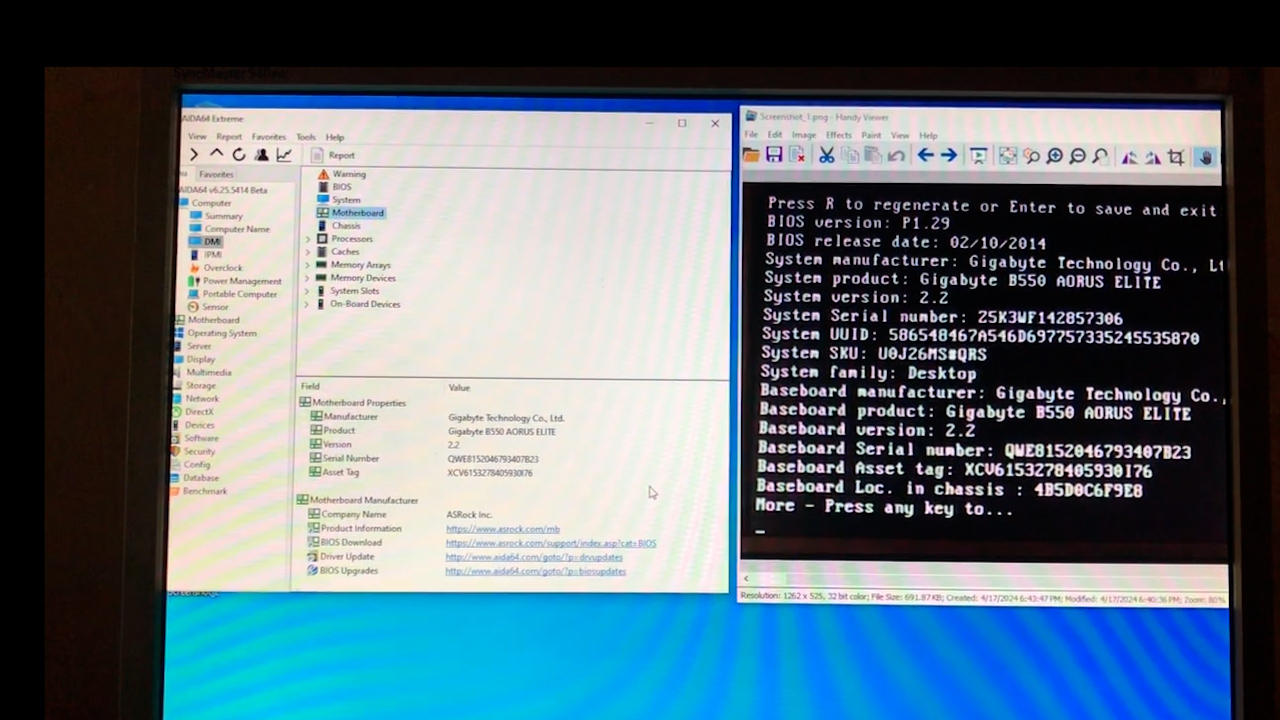
Task: Select Power Management in the sidebar tree
Action: coord(234,281)
